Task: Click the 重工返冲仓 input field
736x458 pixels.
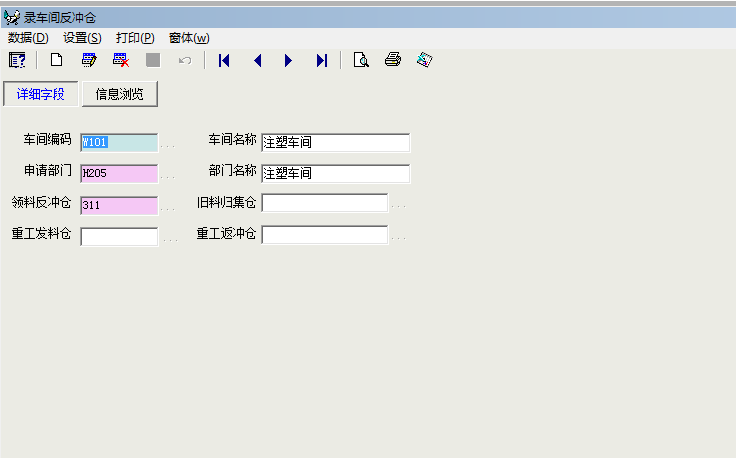Action: [324, 235]
